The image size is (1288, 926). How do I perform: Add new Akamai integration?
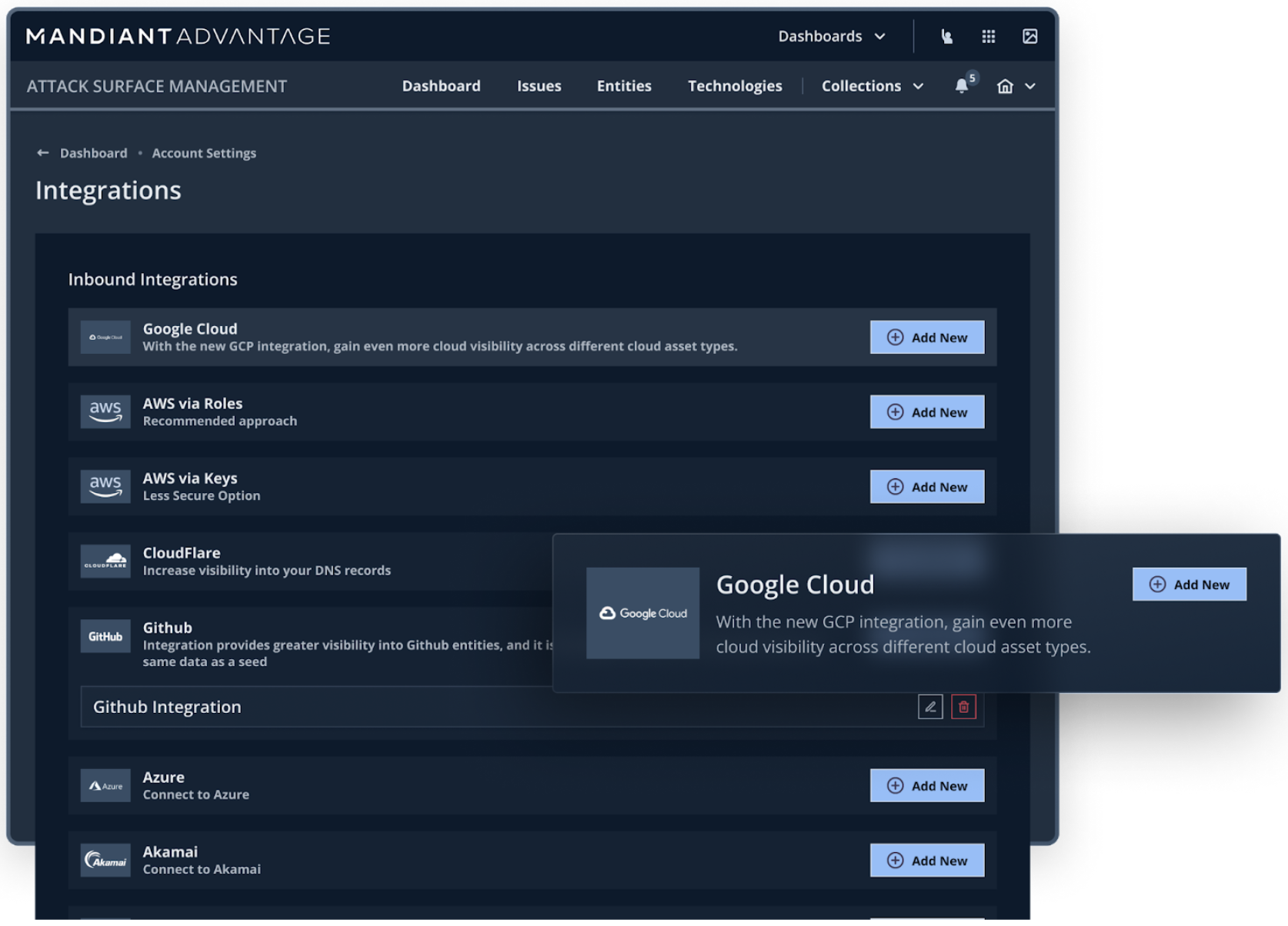click(x=927, y=861)
